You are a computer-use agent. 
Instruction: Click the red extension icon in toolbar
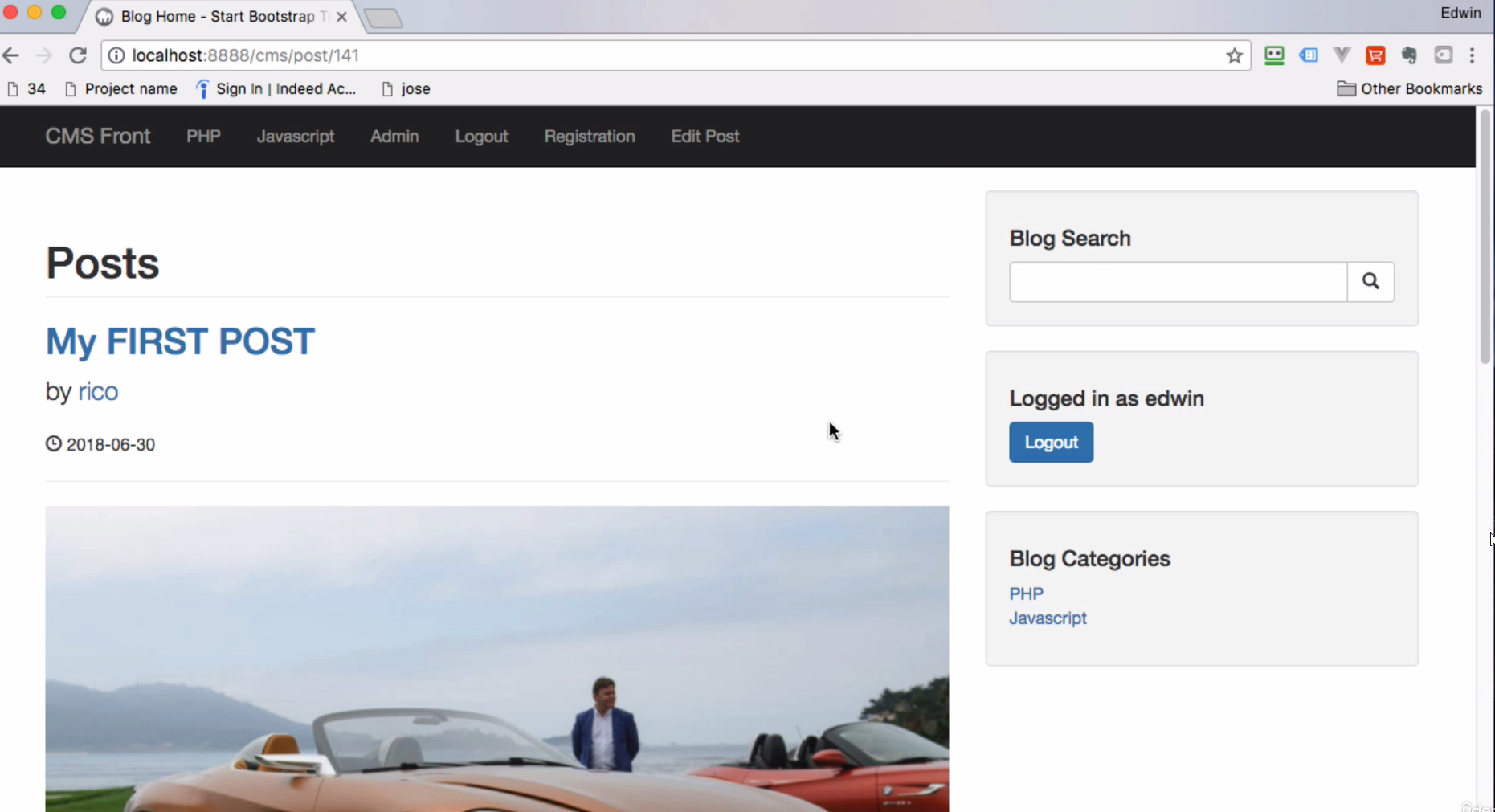(x=1375, y=55)
